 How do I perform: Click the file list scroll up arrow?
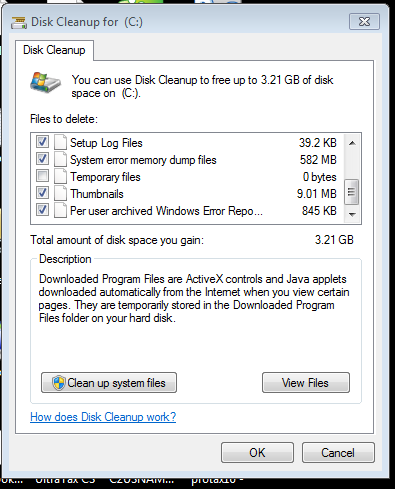click(352, 143)
